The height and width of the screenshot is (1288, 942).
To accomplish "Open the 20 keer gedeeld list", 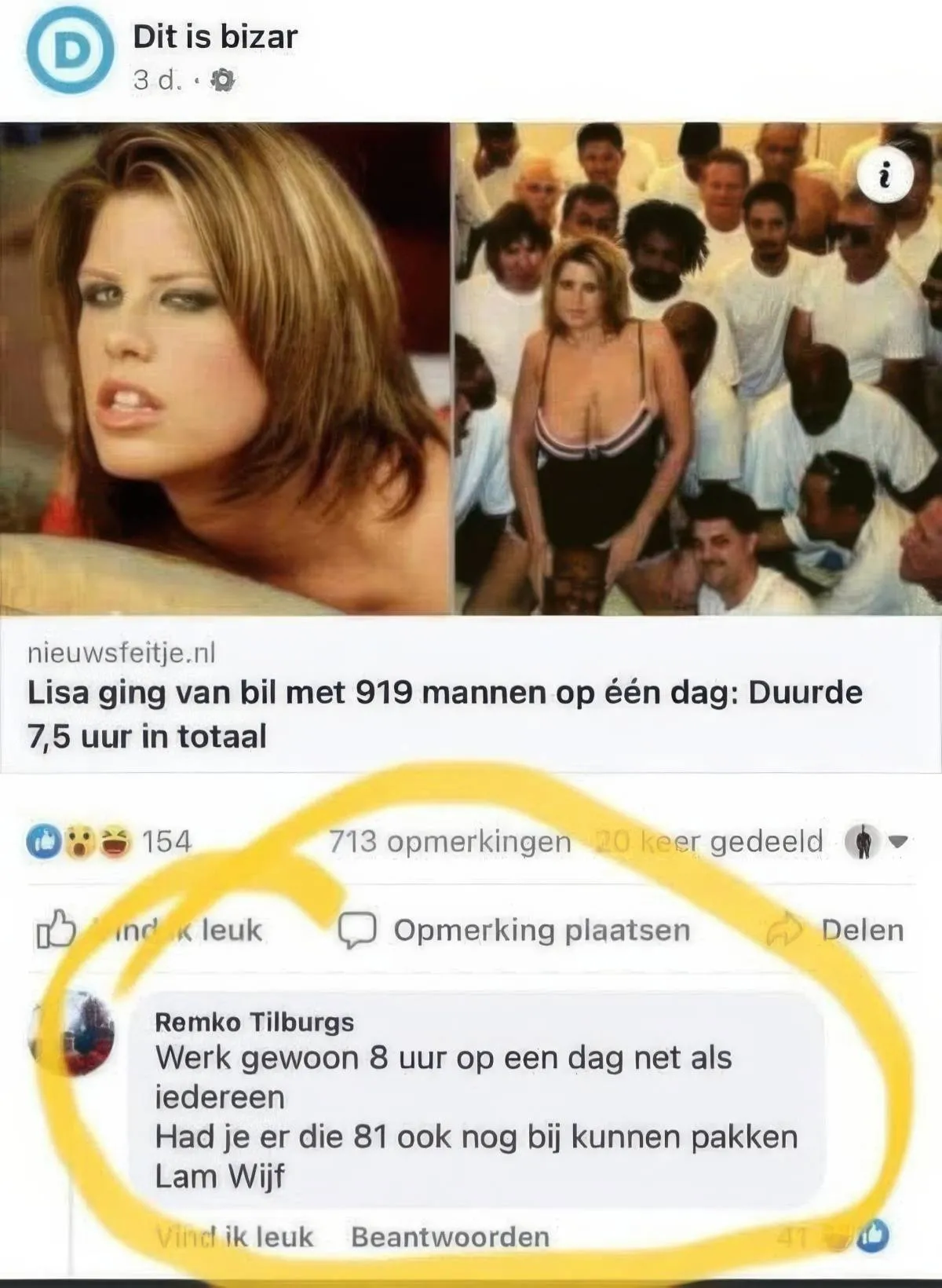I will click(x=709, y=842).
